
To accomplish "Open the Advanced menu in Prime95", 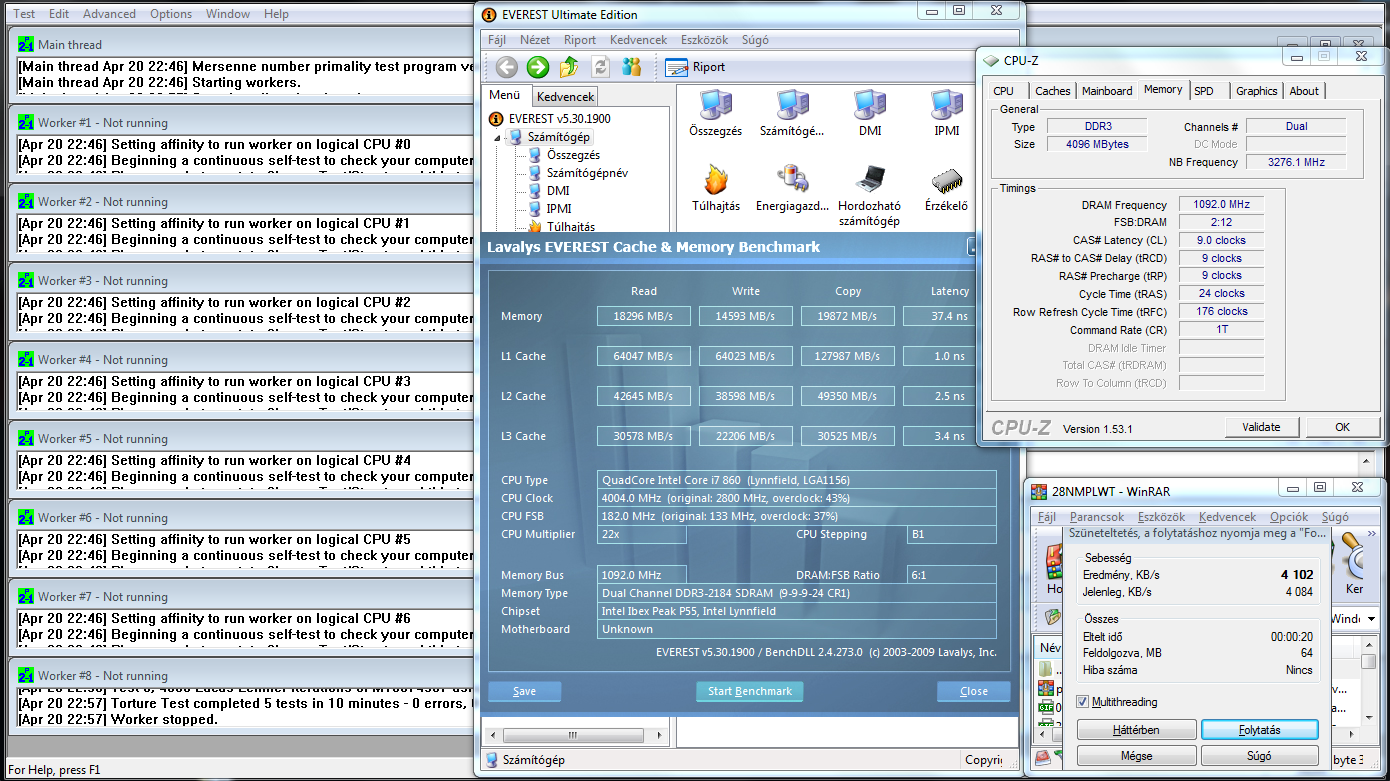I will click(x=109, y=14).
